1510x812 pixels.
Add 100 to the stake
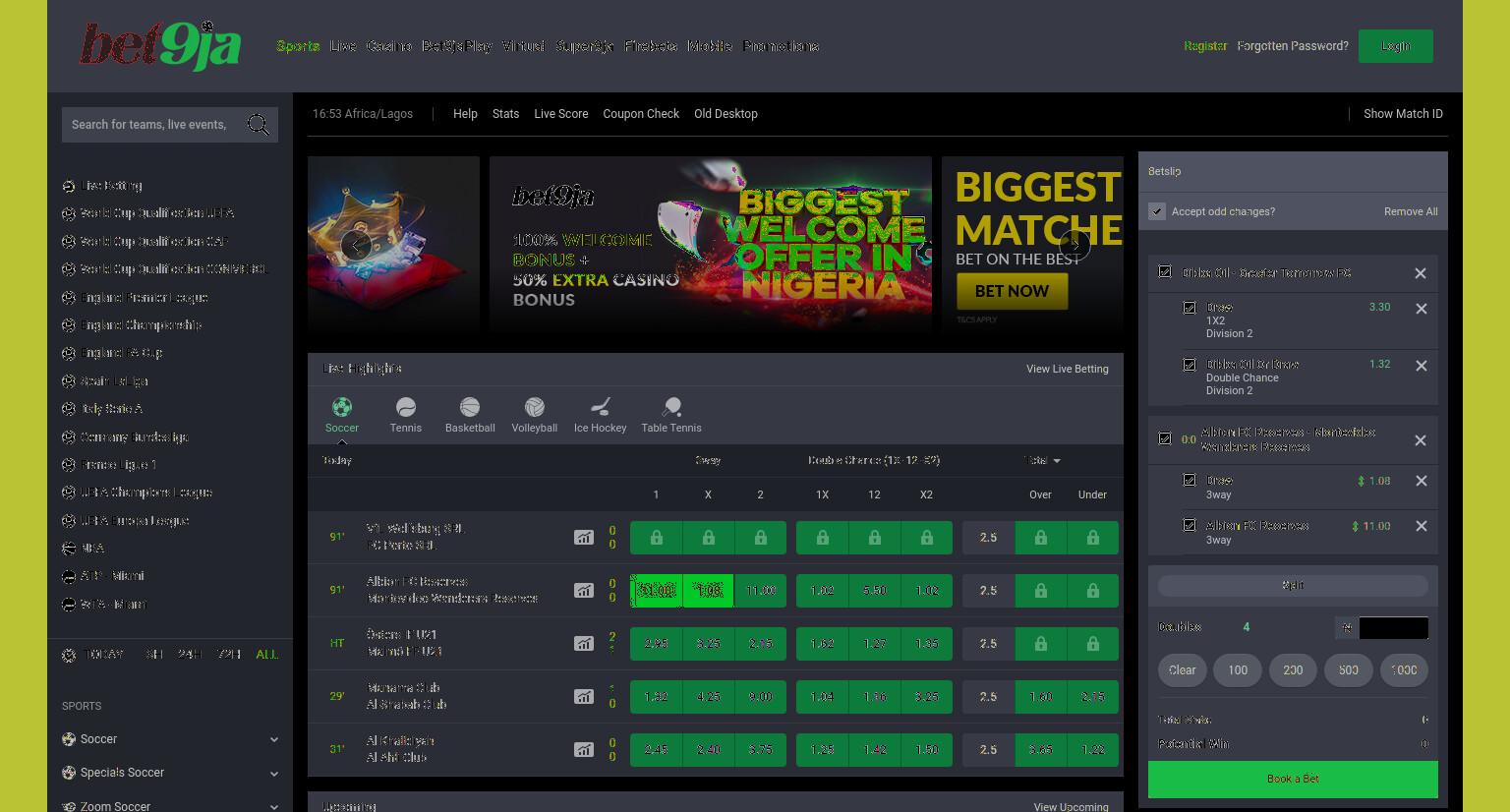[1238, 670]
